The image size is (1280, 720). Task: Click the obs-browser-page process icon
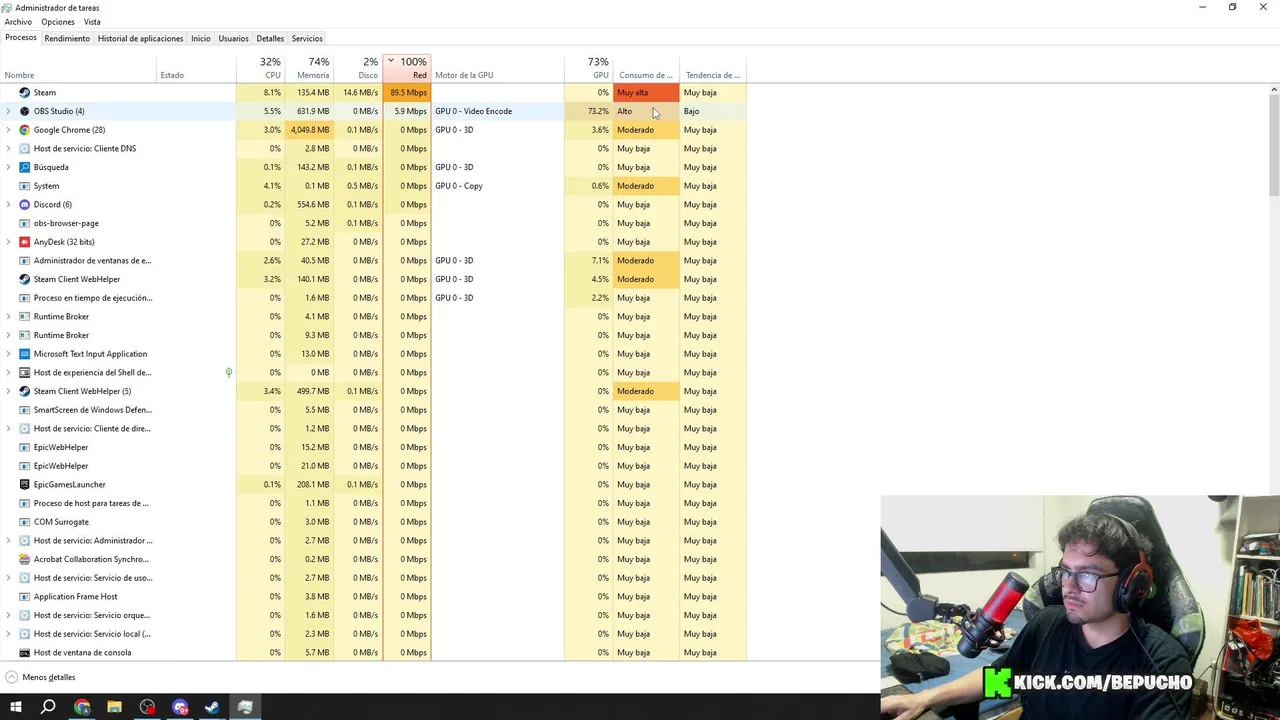[25, 223]
